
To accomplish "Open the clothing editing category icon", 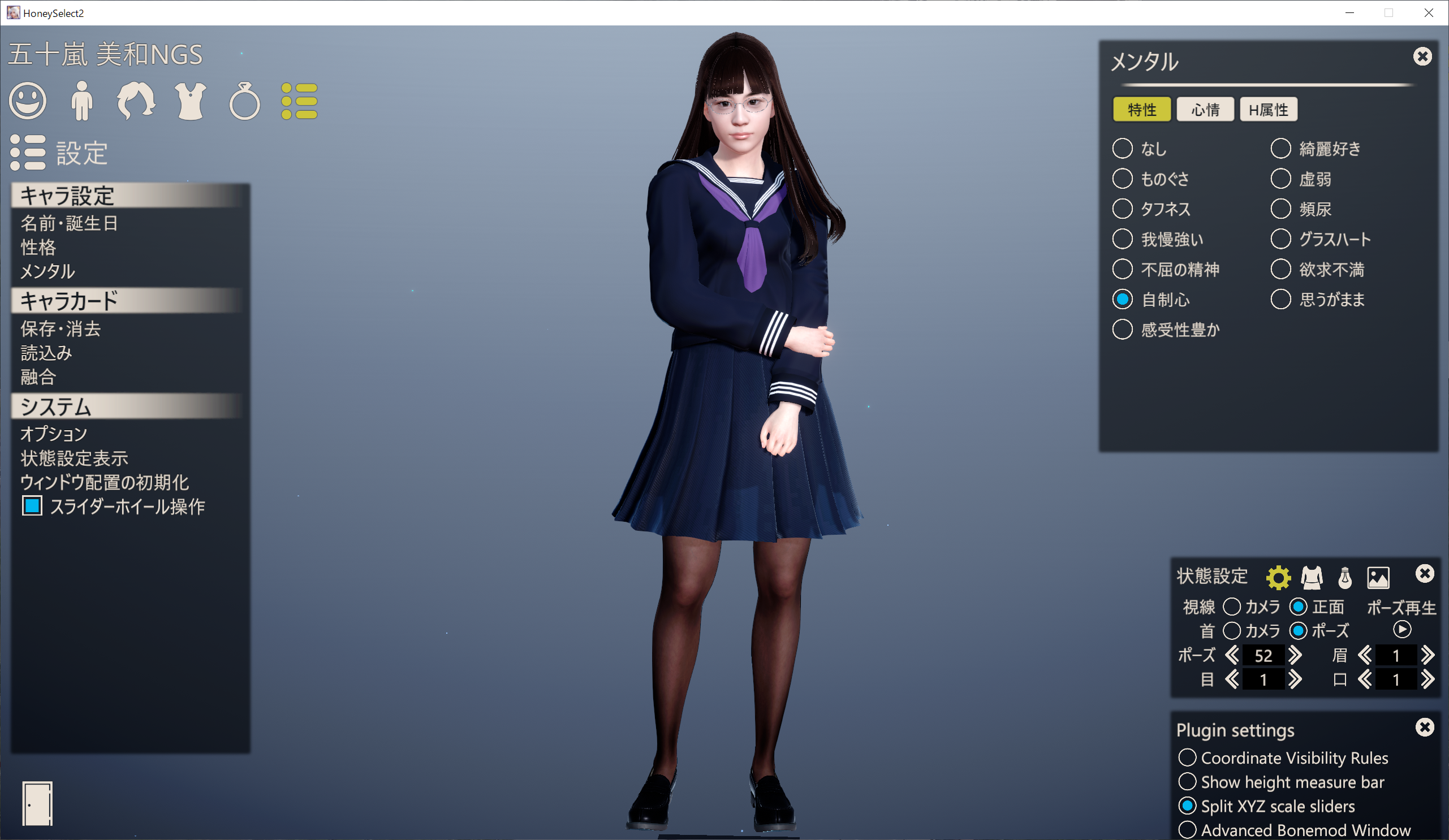I will [191, 101].
